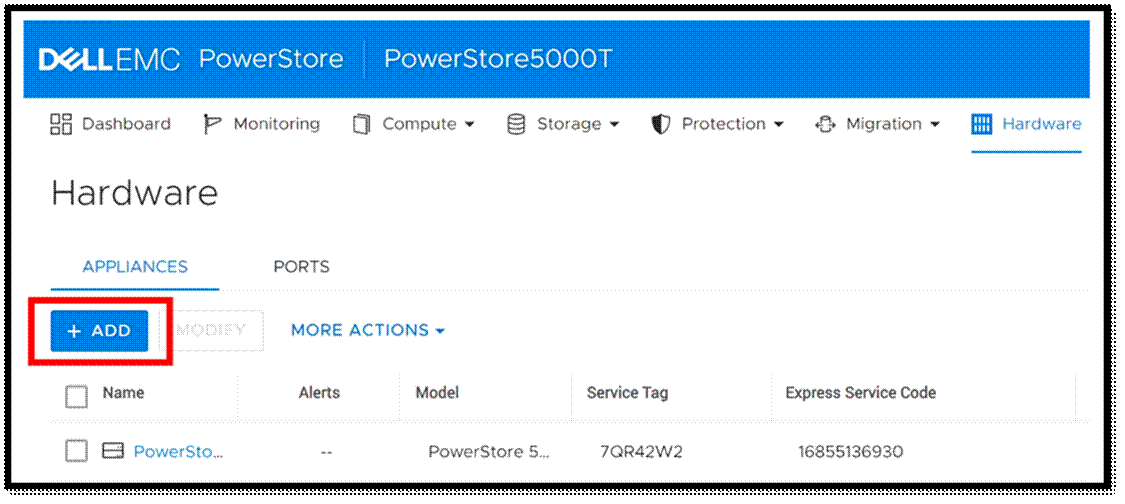Click the Monitoring flag icon
The width and height of the screenshot is (1125, 504).
(x=212, y=124)
